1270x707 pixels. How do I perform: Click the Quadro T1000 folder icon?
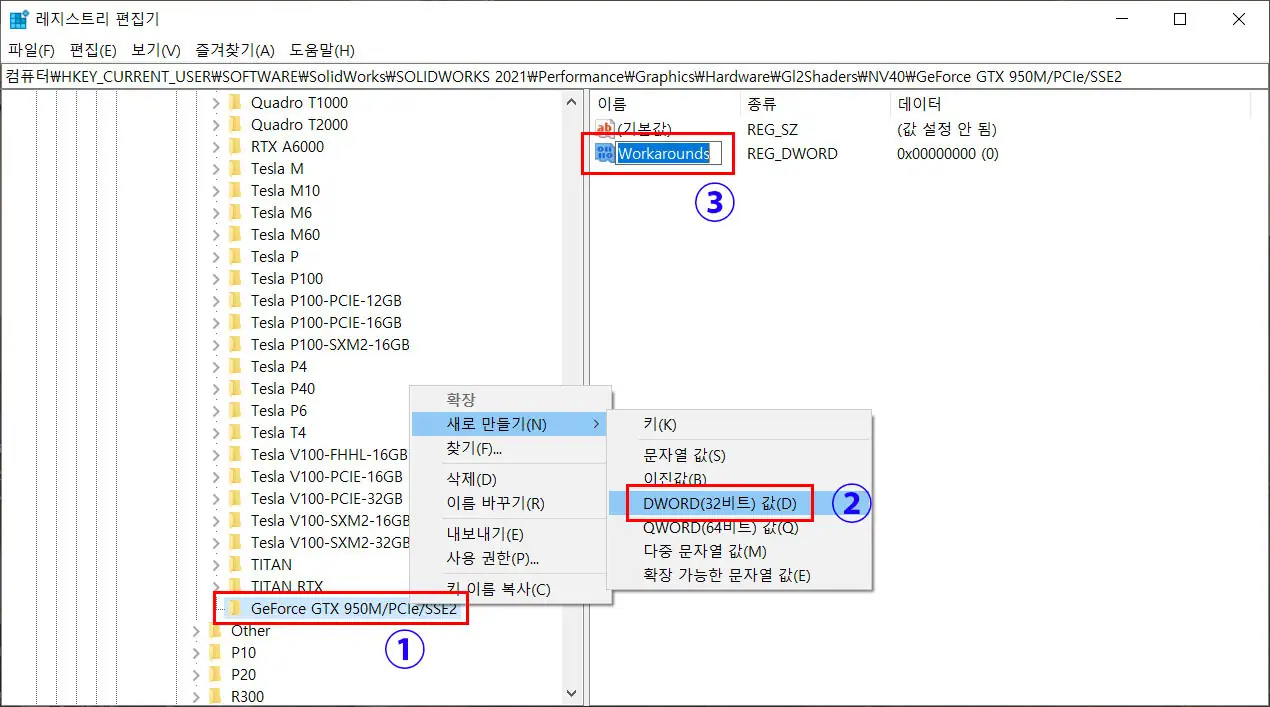[236, 102]
